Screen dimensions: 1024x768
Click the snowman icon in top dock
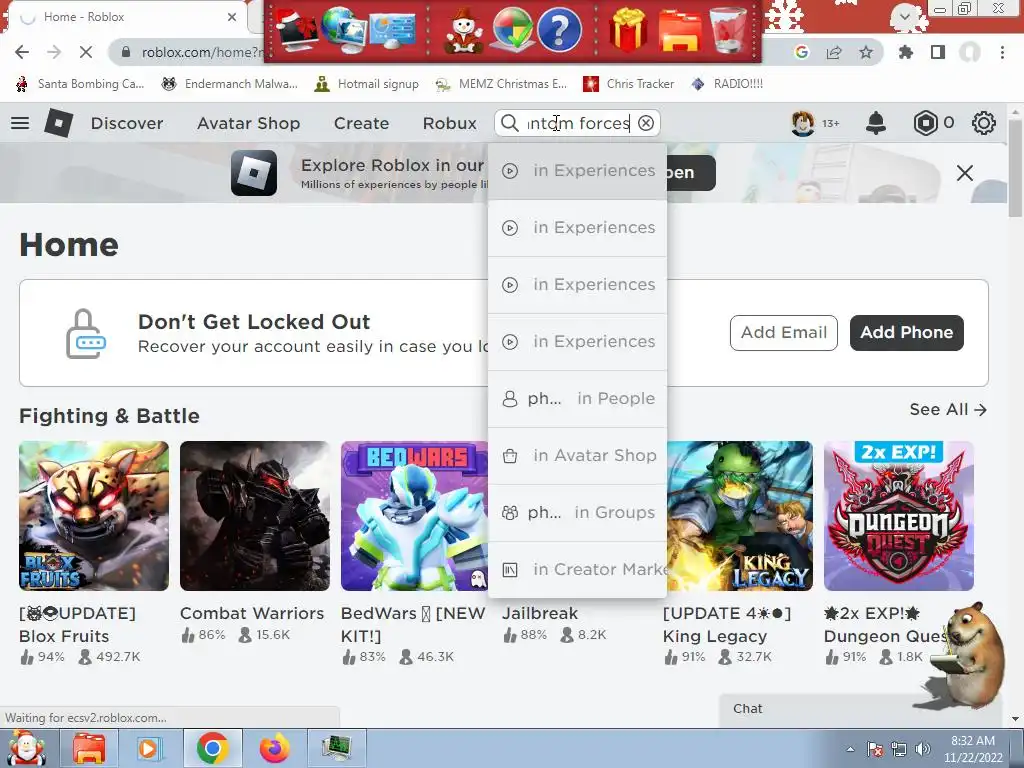click(464, 30)
